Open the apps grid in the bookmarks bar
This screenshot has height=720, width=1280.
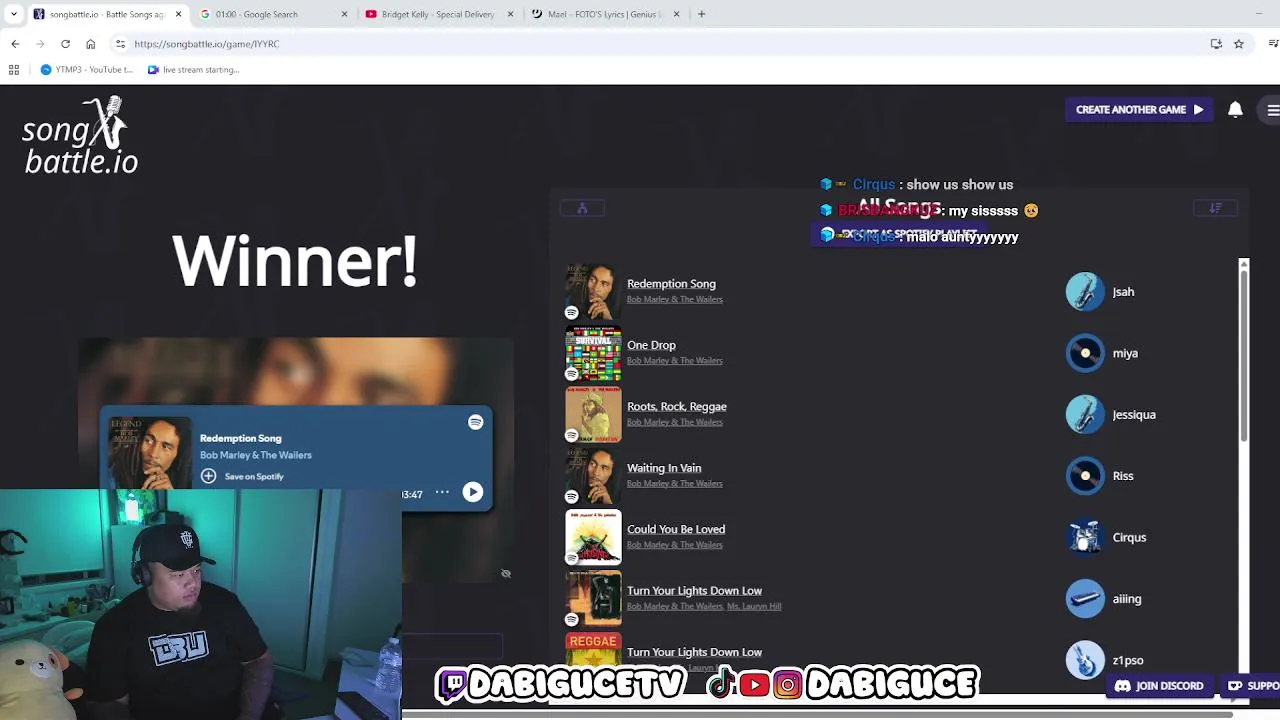click(x=14, y=70)
